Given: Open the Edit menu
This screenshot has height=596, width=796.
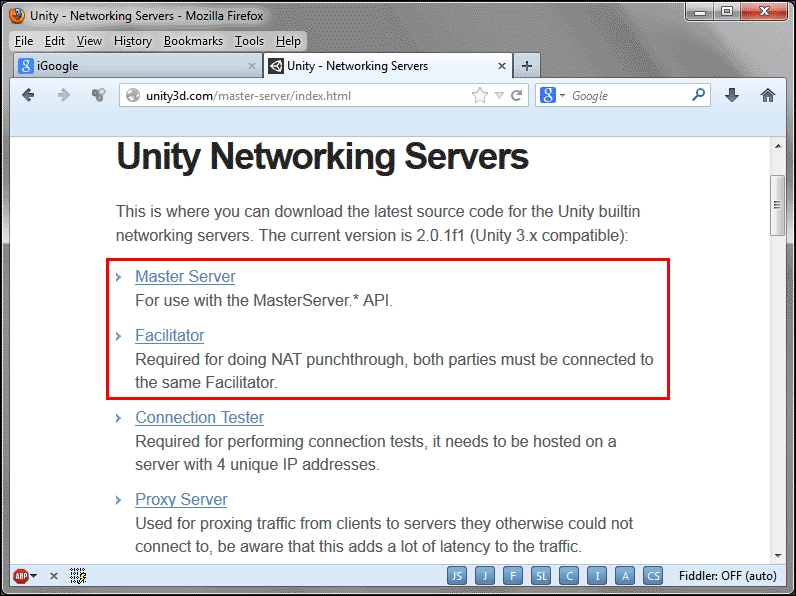Looking at the screenshot, I should tap(54, 41).
